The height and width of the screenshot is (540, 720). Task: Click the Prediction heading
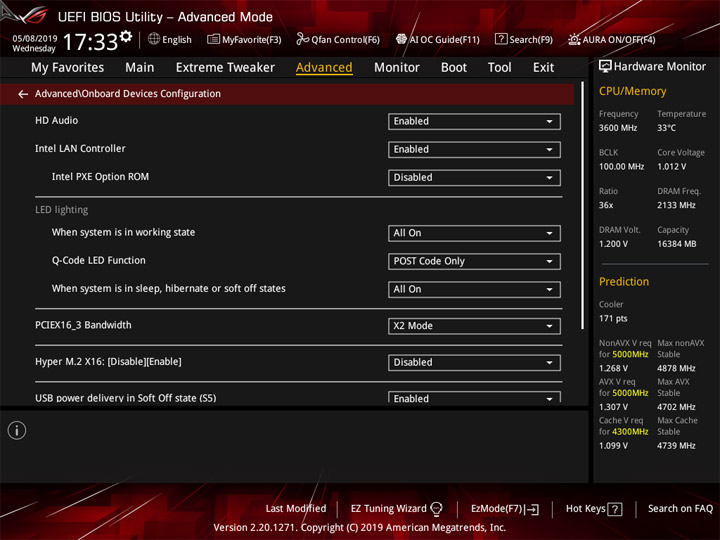(x=624, y=281)
